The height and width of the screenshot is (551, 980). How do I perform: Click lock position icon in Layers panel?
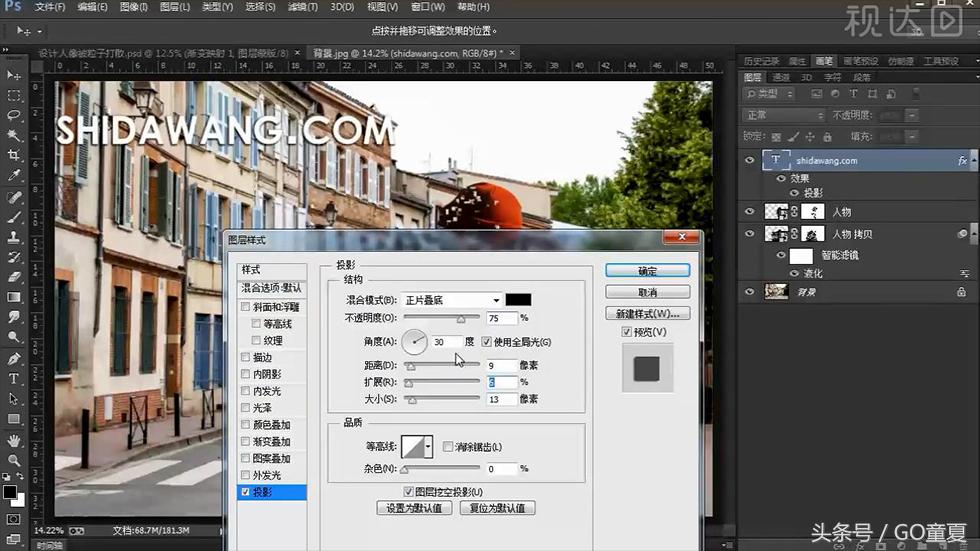pos(810,137)
